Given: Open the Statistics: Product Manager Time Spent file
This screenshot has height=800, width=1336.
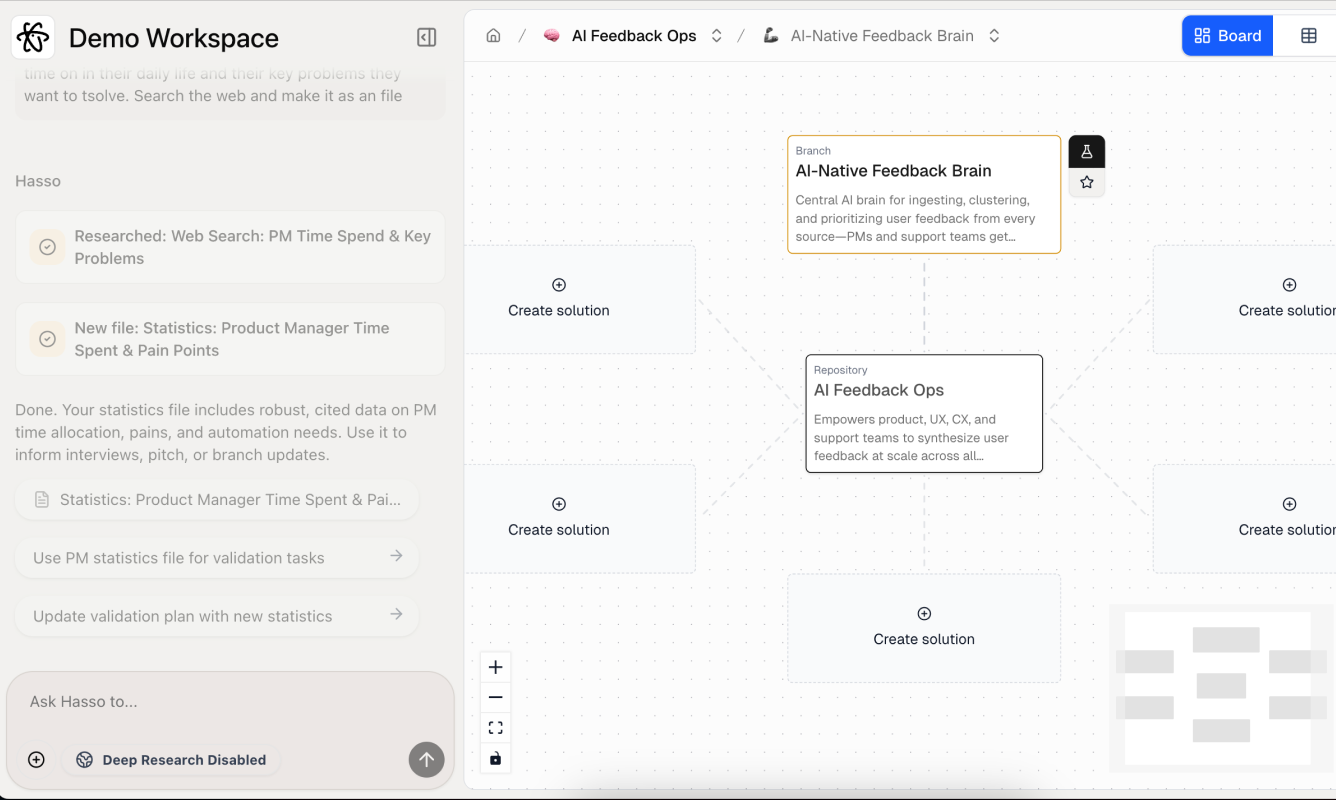Looking at the screenshot, I should (x=217, y=500).
